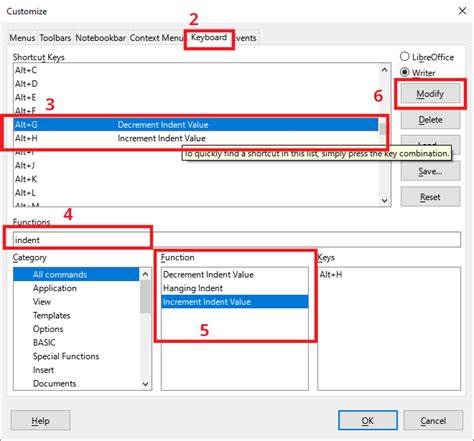Screen dimensions: 474x441
Task: Select Hanging Indent function
Action: pyautogui.click(x=235, y=288)
